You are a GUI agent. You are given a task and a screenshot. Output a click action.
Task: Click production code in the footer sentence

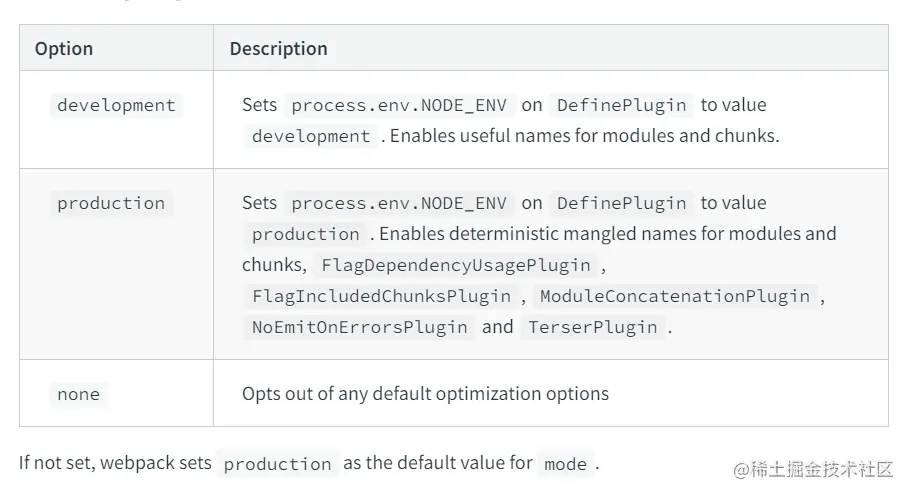tap(277, 464)
